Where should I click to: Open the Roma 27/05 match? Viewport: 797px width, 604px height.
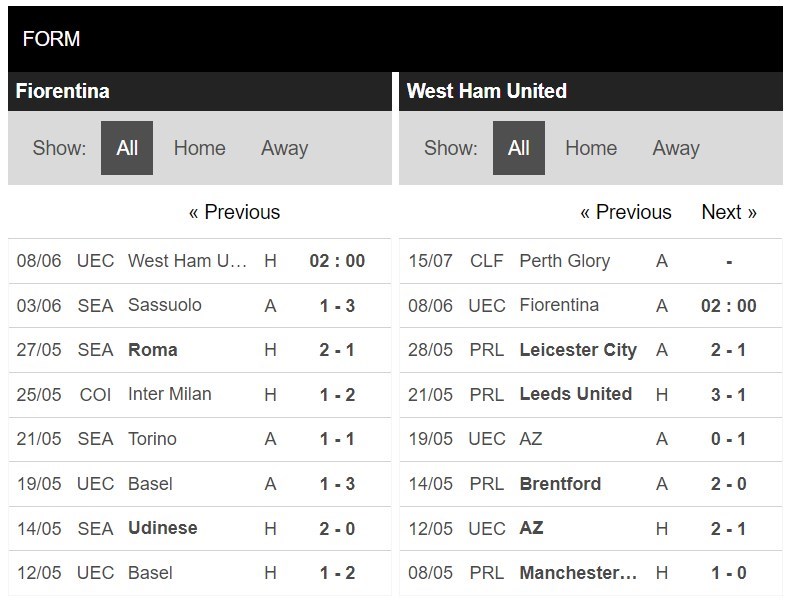[x=200, y=350]
